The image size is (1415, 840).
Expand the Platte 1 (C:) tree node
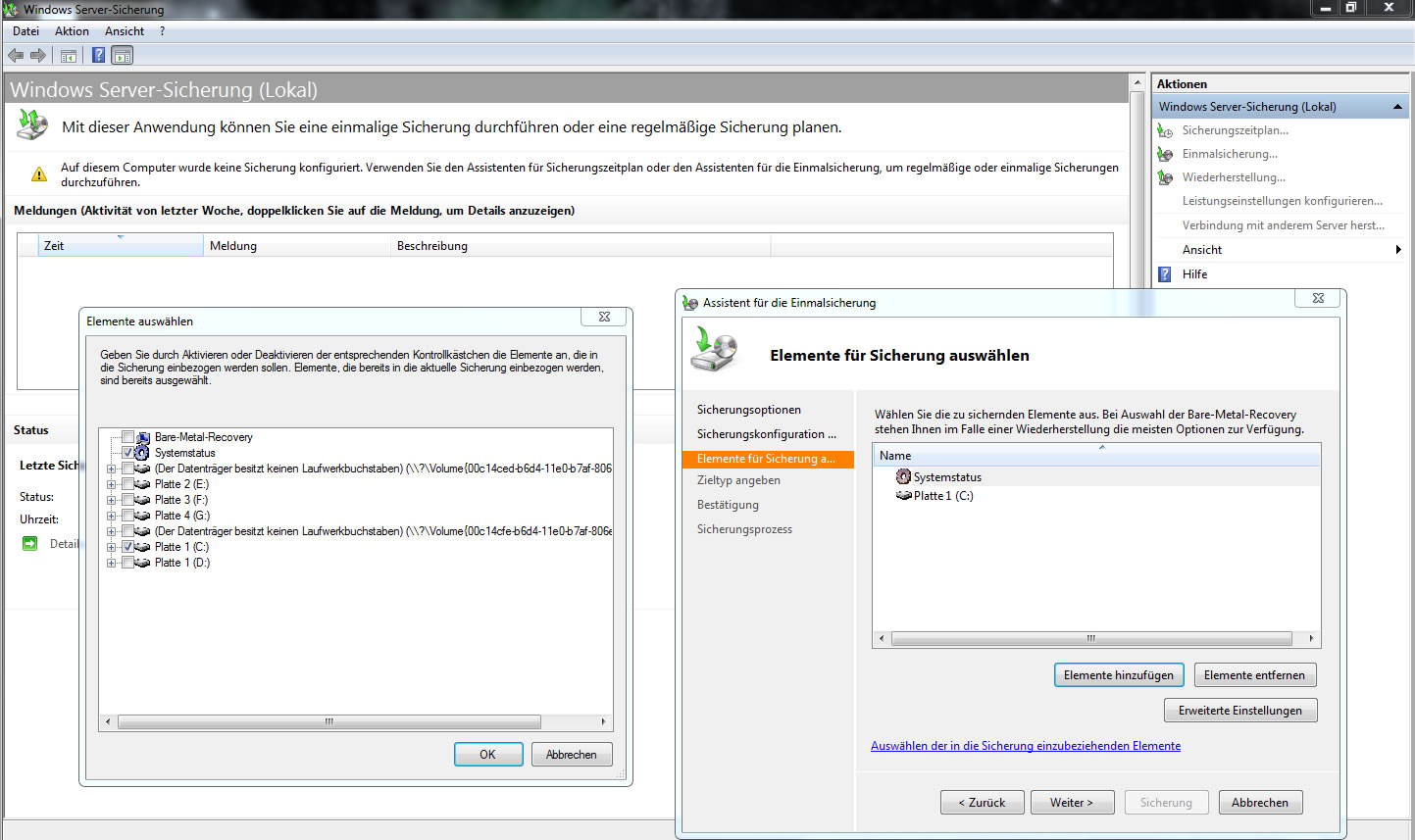[x=111, y=547]
